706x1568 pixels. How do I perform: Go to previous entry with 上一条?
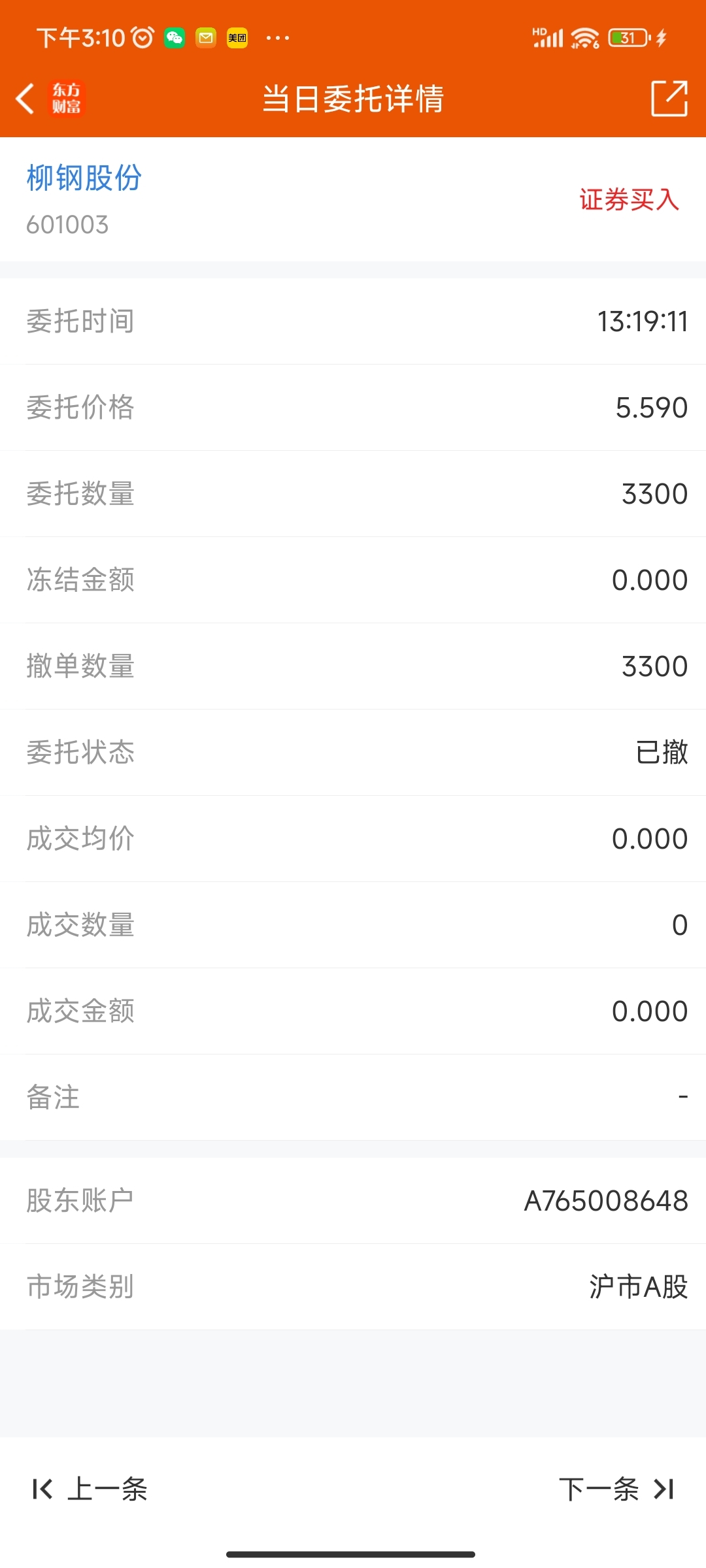tap(90, 1490)
